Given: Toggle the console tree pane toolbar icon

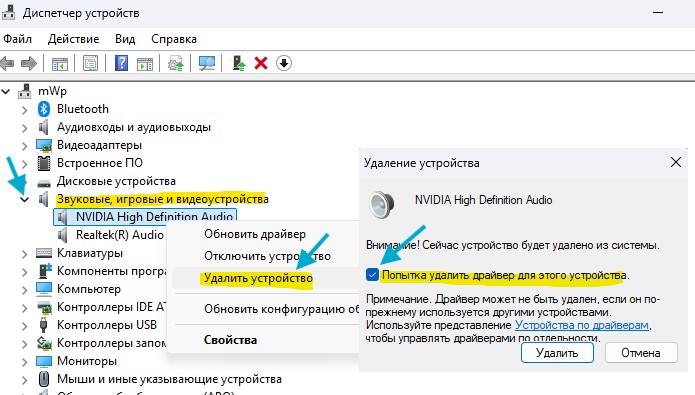Looking at the screenshot, I should click(60, 64).
